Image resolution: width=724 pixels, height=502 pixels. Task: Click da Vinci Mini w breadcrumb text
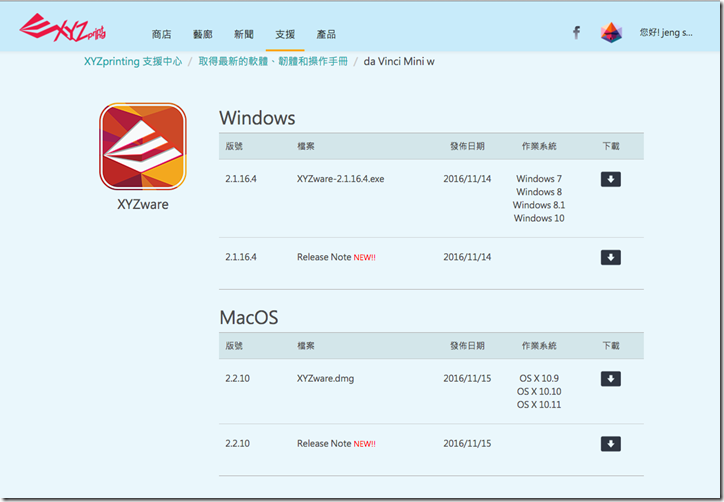(x=399, y=61)
